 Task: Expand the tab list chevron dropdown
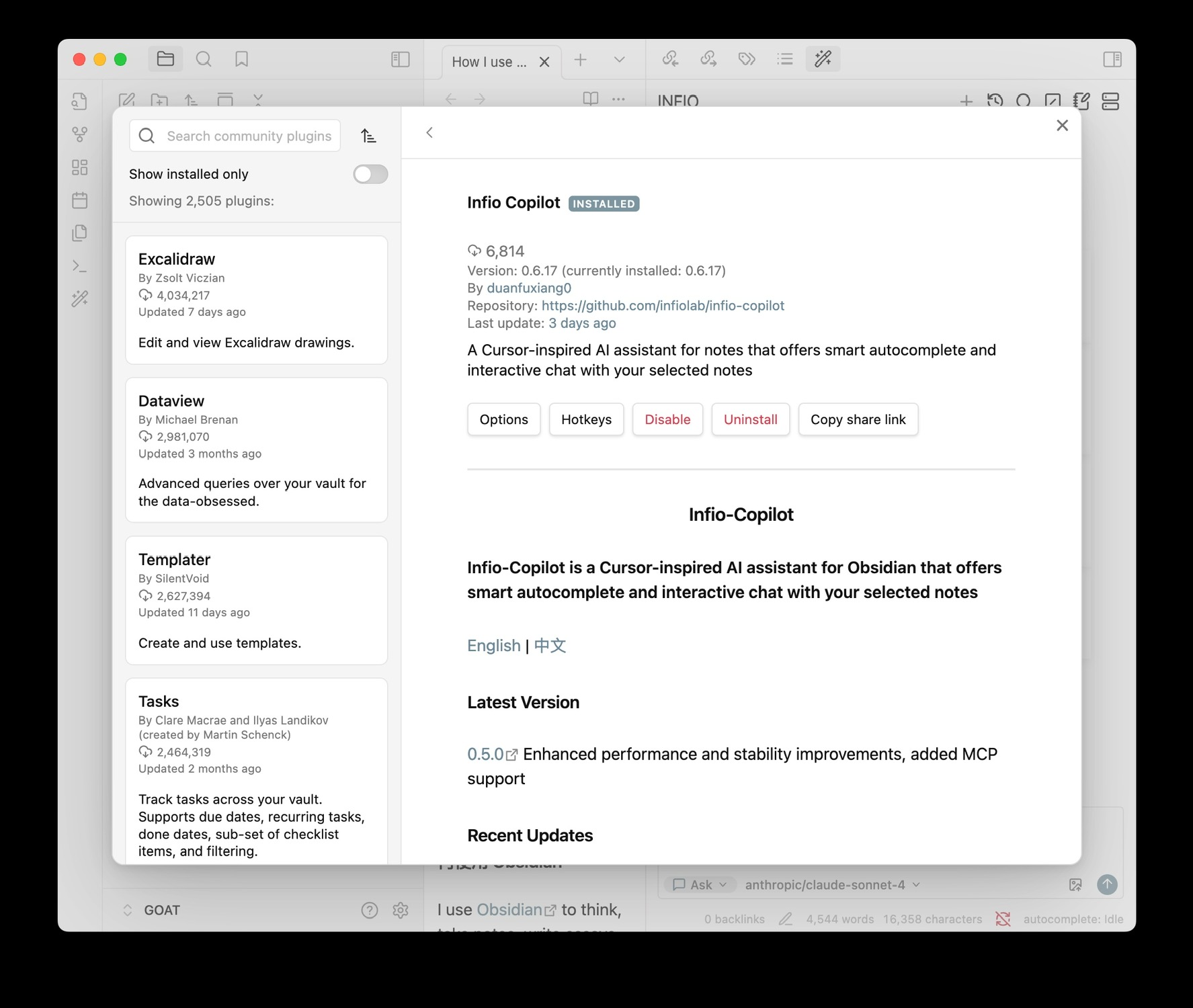click(619, 59)
